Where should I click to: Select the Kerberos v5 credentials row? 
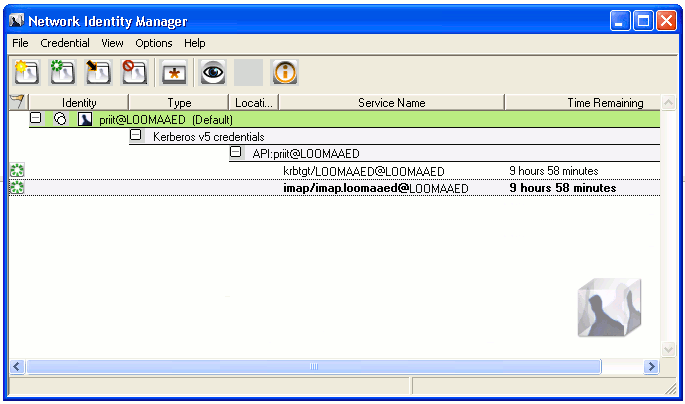tap(394, 136)
